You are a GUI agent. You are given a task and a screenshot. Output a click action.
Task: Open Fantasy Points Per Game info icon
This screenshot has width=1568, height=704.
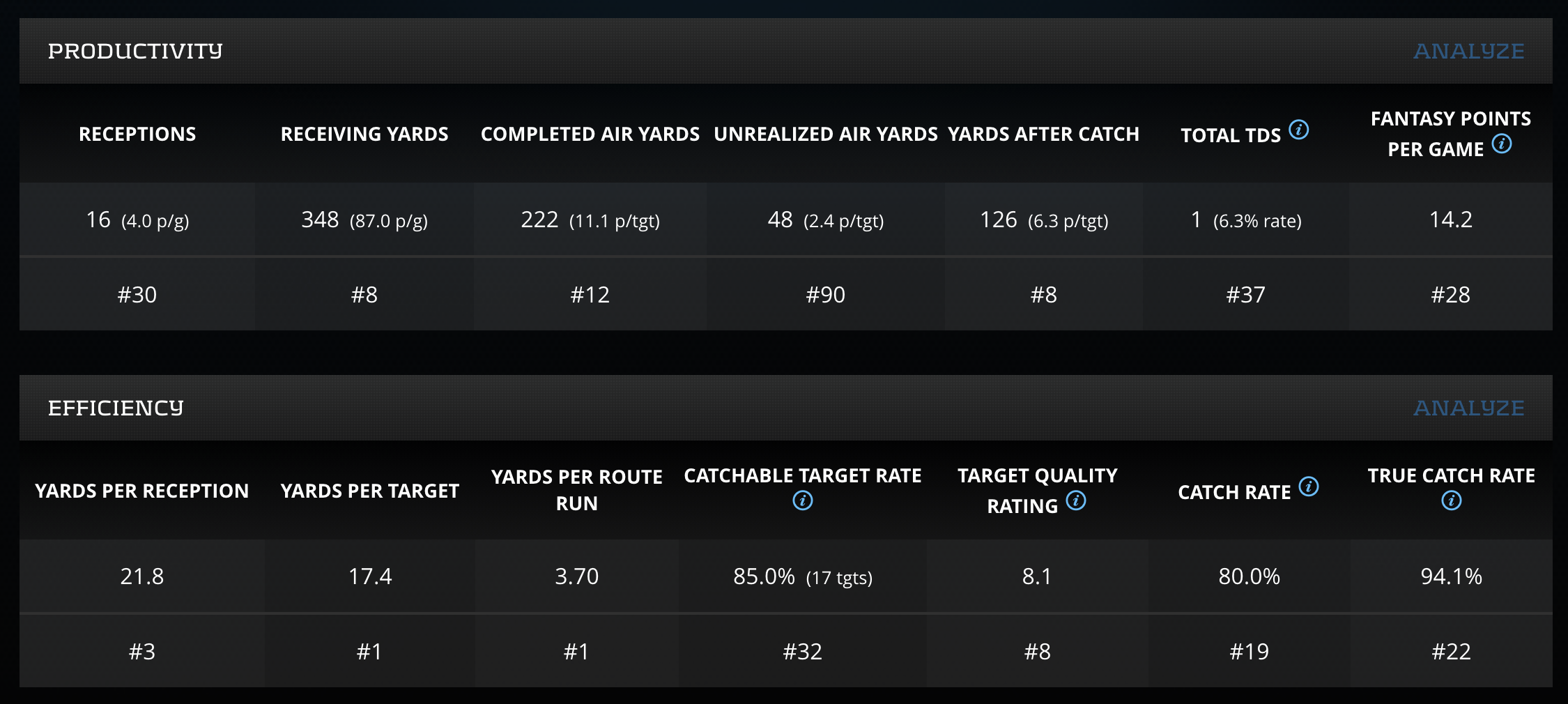[1502, 144]
